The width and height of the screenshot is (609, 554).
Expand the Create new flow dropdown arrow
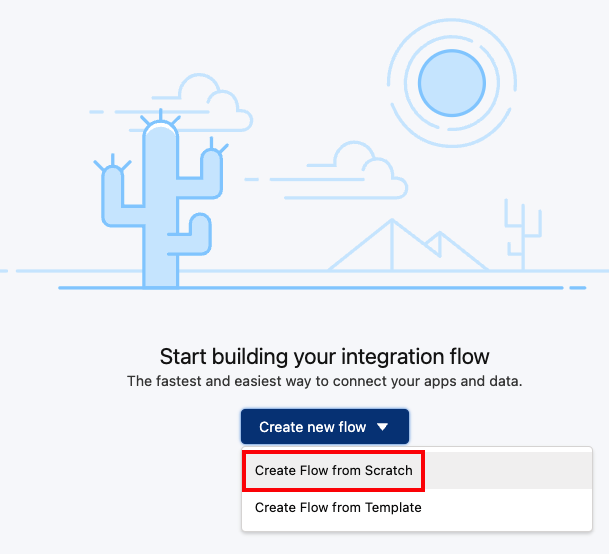tap(383, 427)
